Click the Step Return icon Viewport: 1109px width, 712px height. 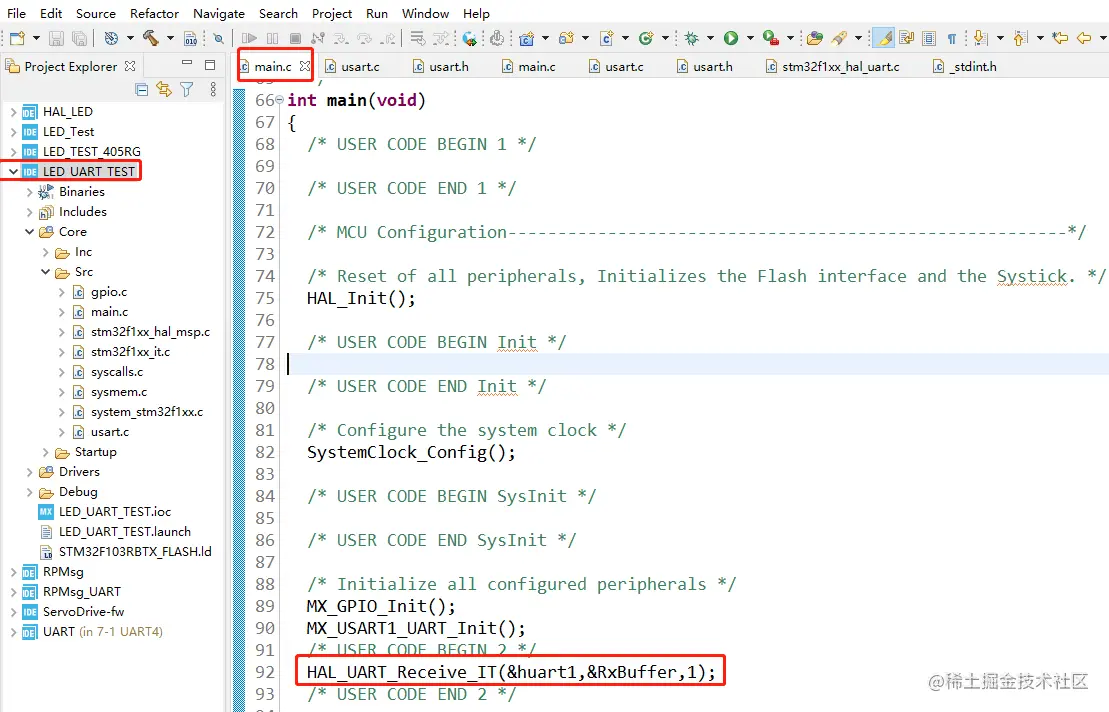pos(388,38)
